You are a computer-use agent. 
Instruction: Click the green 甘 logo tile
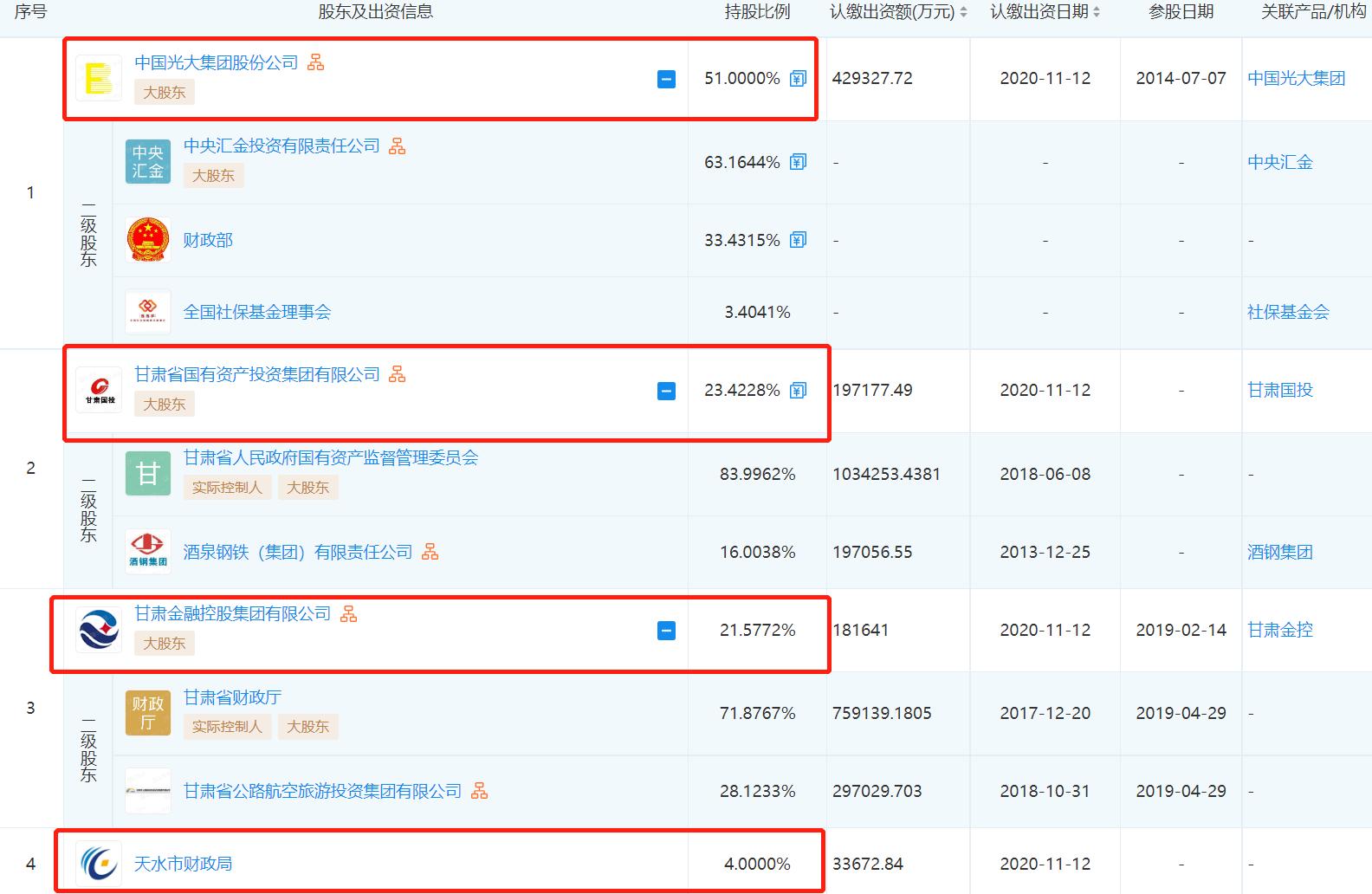147,474
